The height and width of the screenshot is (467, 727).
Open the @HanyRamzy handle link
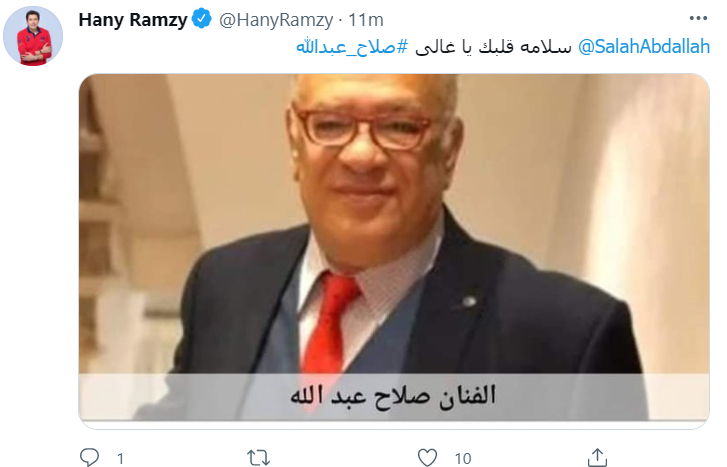[276, 20]
